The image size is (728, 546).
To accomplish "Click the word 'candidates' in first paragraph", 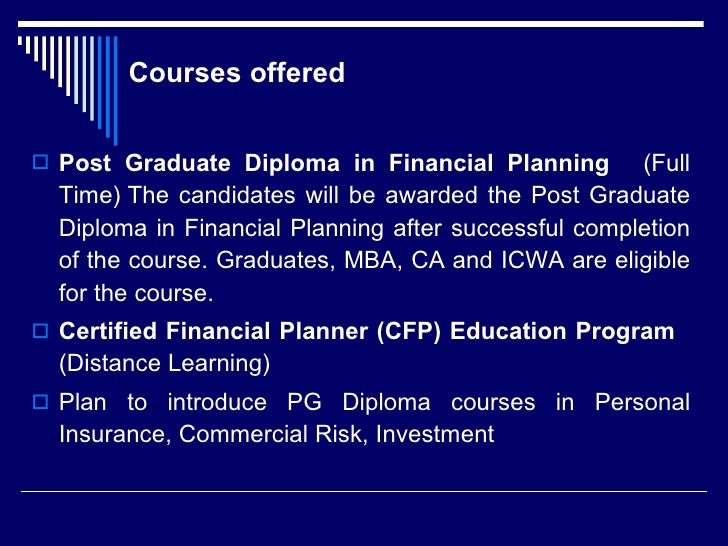I will (x=237, y=195).
